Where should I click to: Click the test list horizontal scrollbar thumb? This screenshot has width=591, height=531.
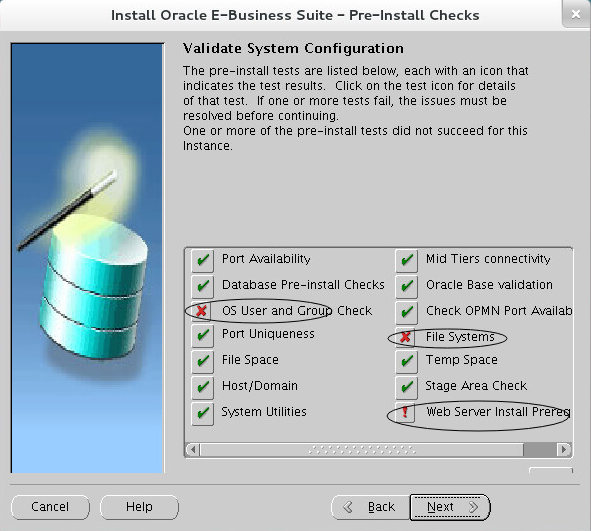[x=362, y=449]
